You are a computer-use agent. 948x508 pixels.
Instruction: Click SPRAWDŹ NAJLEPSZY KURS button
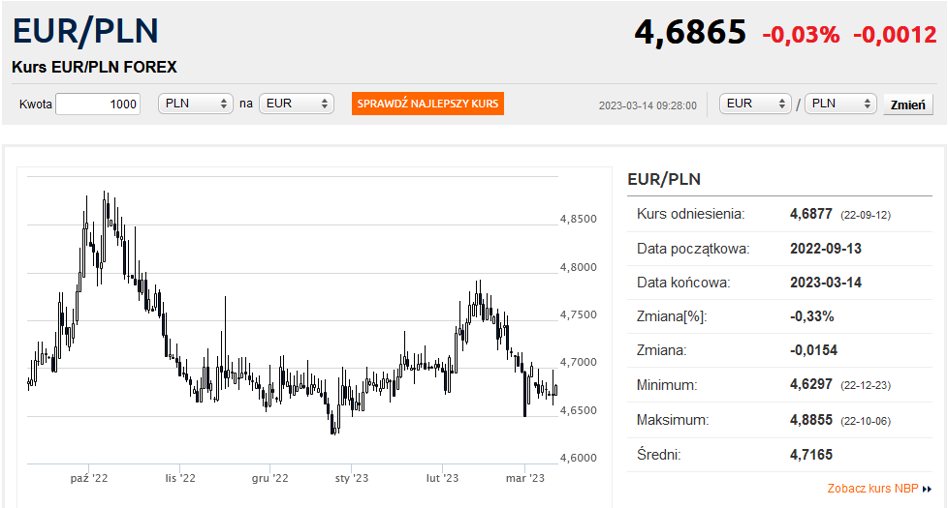click(427, 103)
